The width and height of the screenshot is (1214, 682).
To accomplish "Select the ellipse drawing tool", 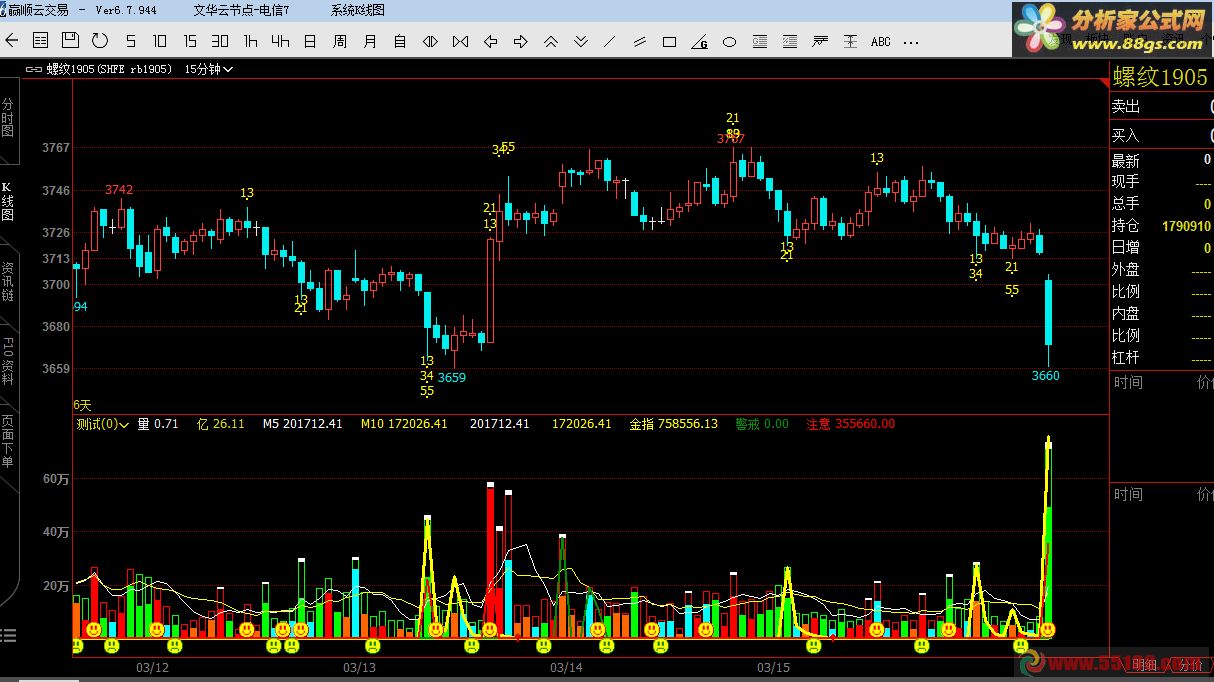I will click(730, 41).
